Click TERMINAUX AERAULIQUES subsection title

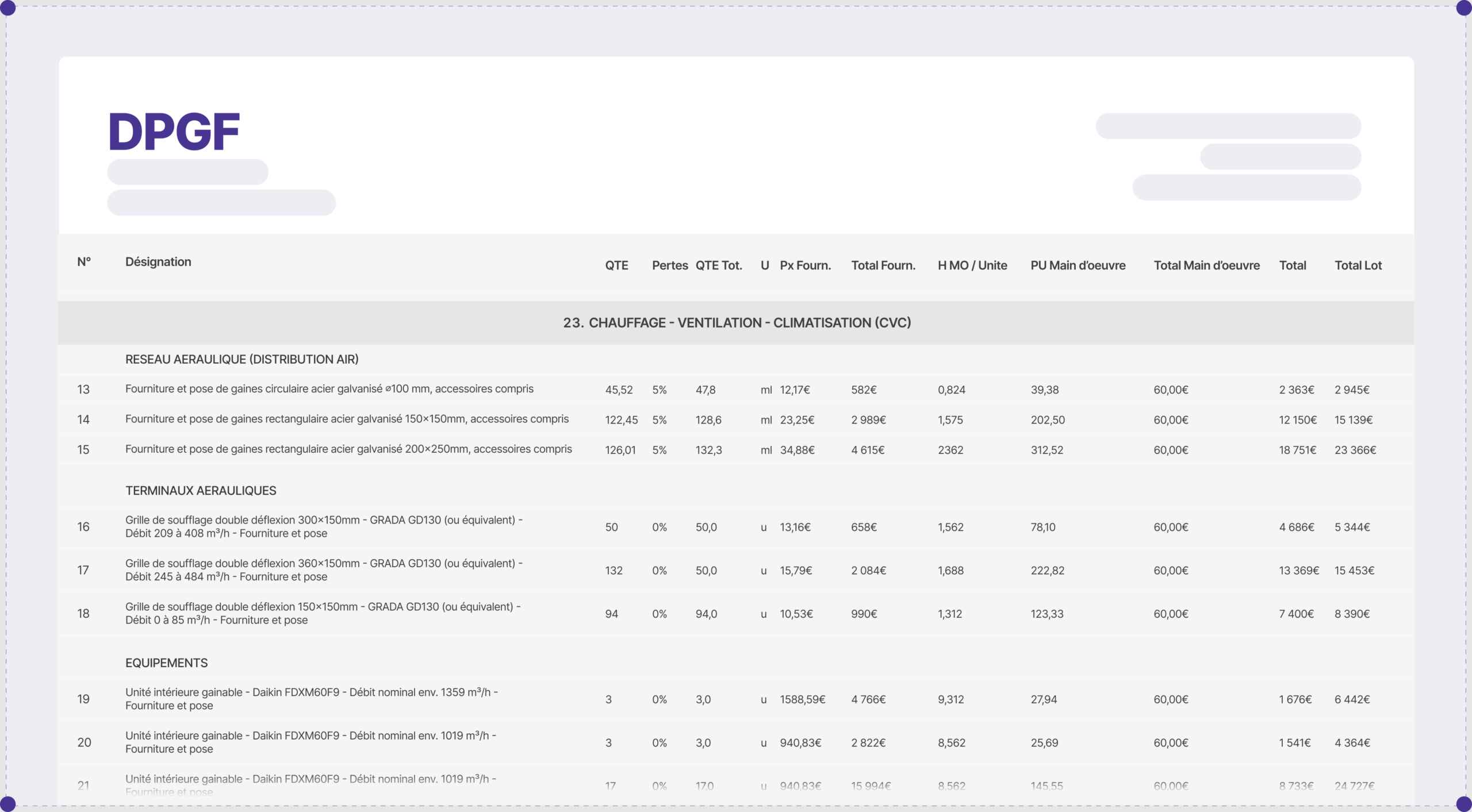click(x=201, y=491)
